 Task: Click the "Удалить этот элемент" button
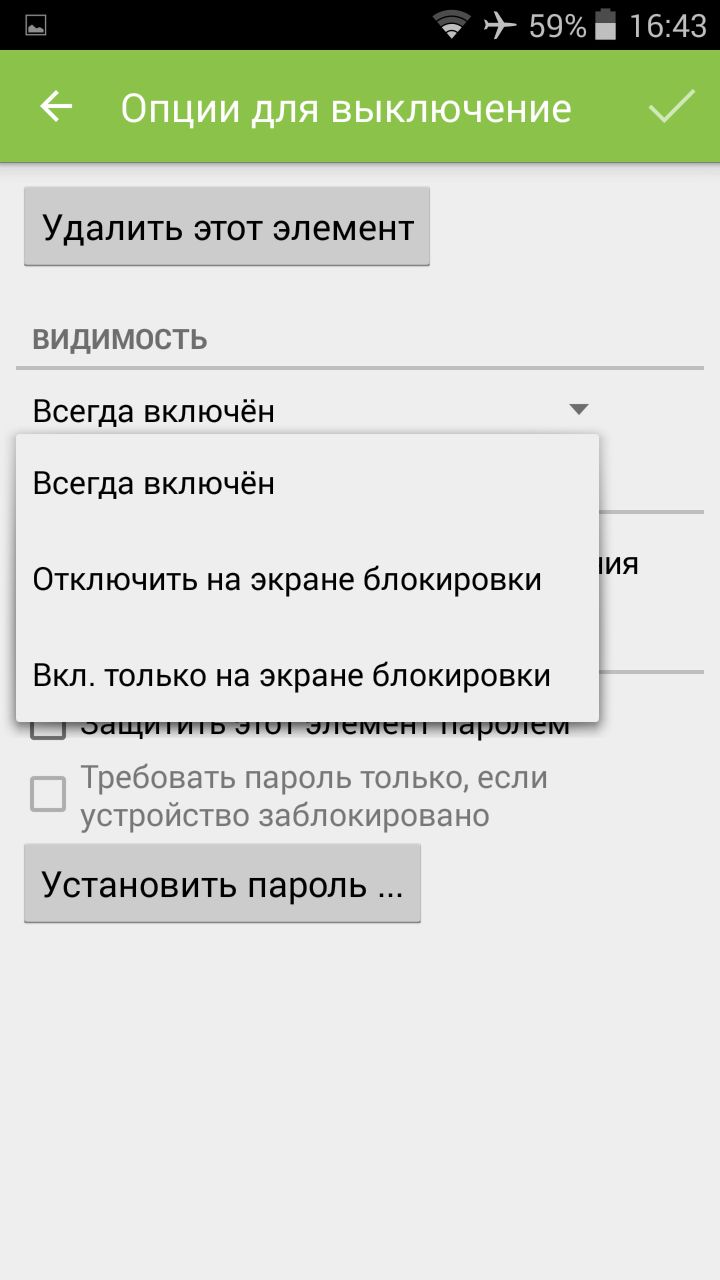coord(227,227)
